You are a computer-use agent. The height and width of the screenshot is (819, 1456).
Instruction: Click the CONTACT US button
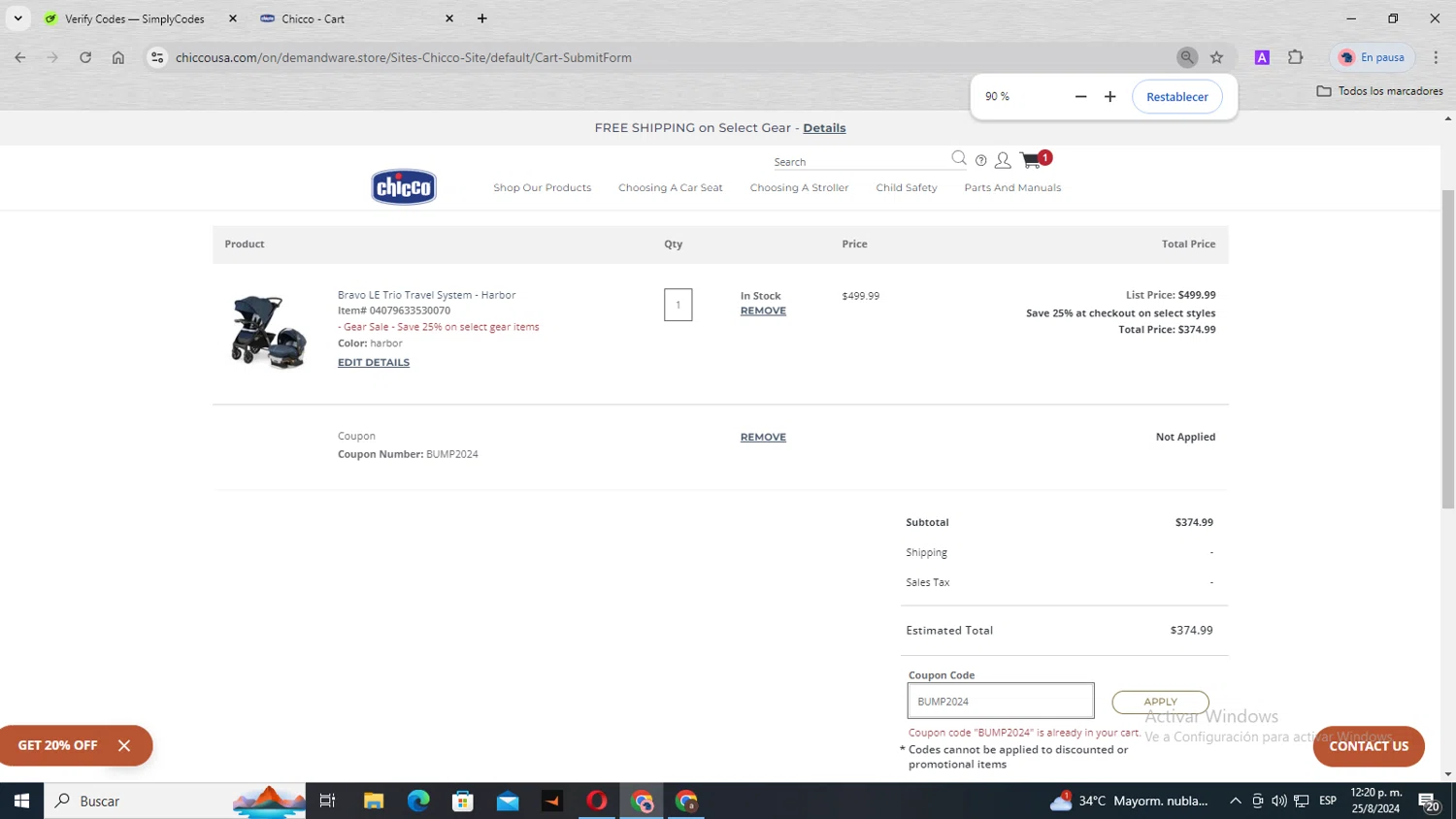(1369, 745)
